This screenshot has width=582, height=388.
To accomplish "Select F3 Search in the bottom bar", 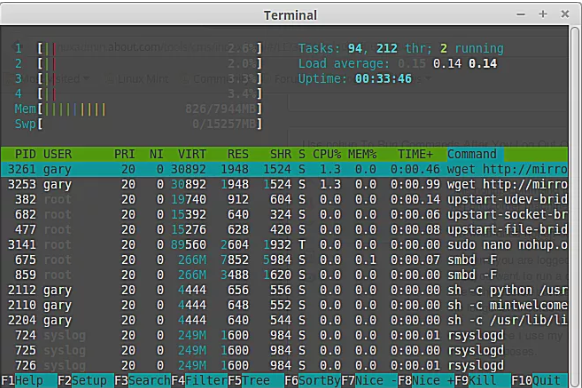I will tap(142, 381).
